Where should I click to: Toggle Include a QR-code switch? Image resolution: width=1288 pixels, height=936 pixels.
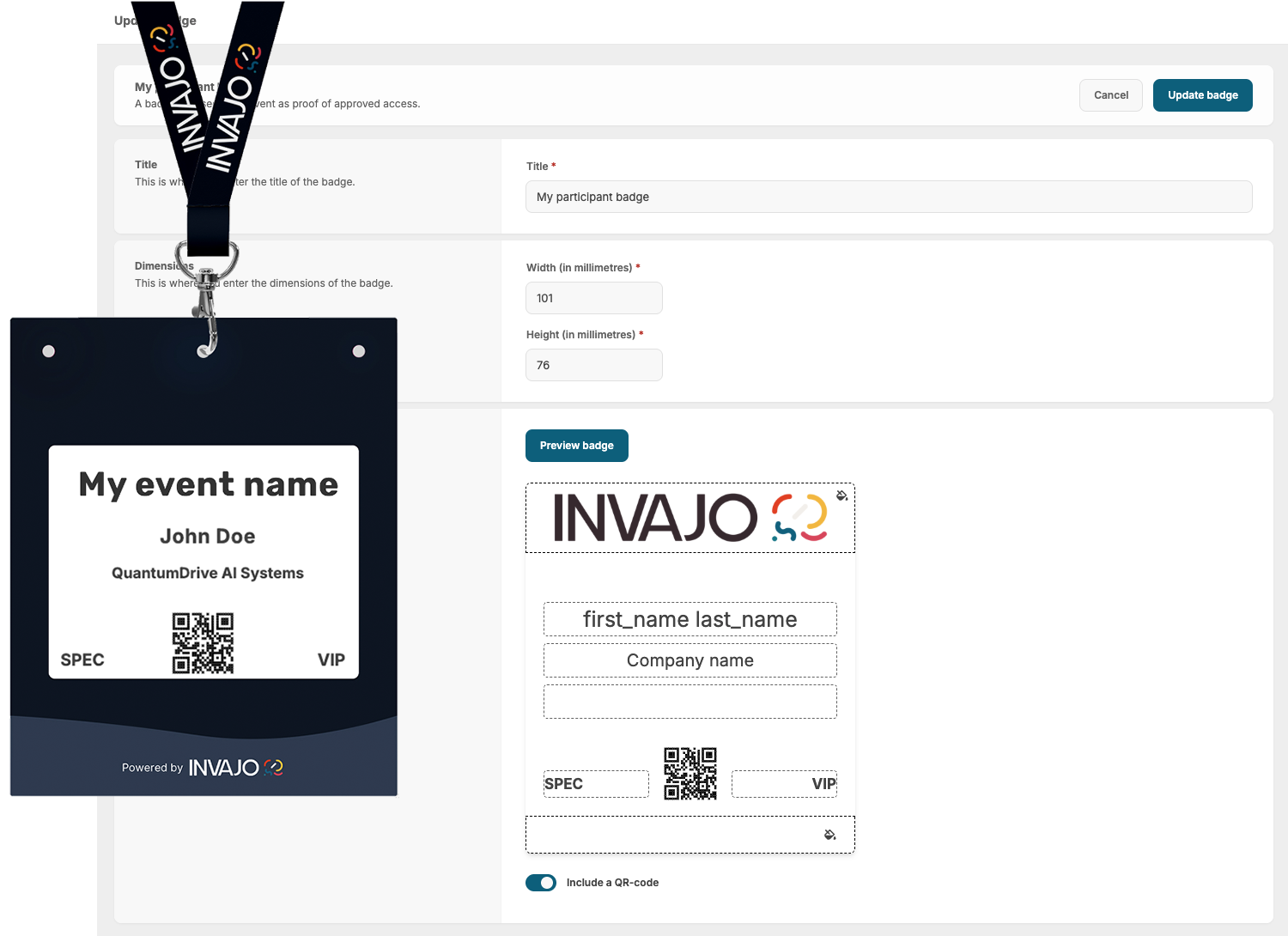coord(541,883)
